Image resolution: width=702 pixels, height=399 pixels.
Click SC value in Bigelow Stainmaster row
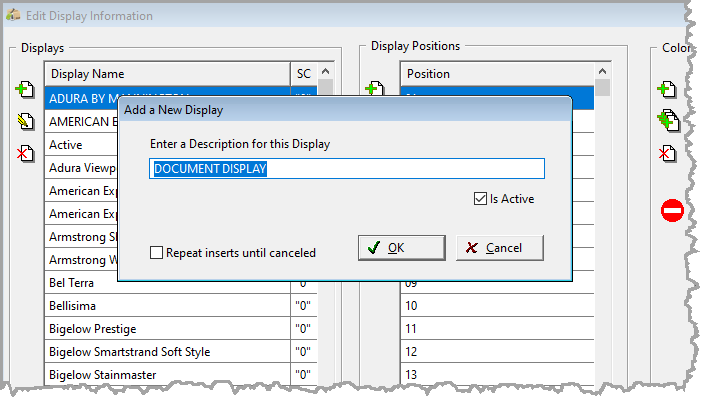tap(303, 374)
